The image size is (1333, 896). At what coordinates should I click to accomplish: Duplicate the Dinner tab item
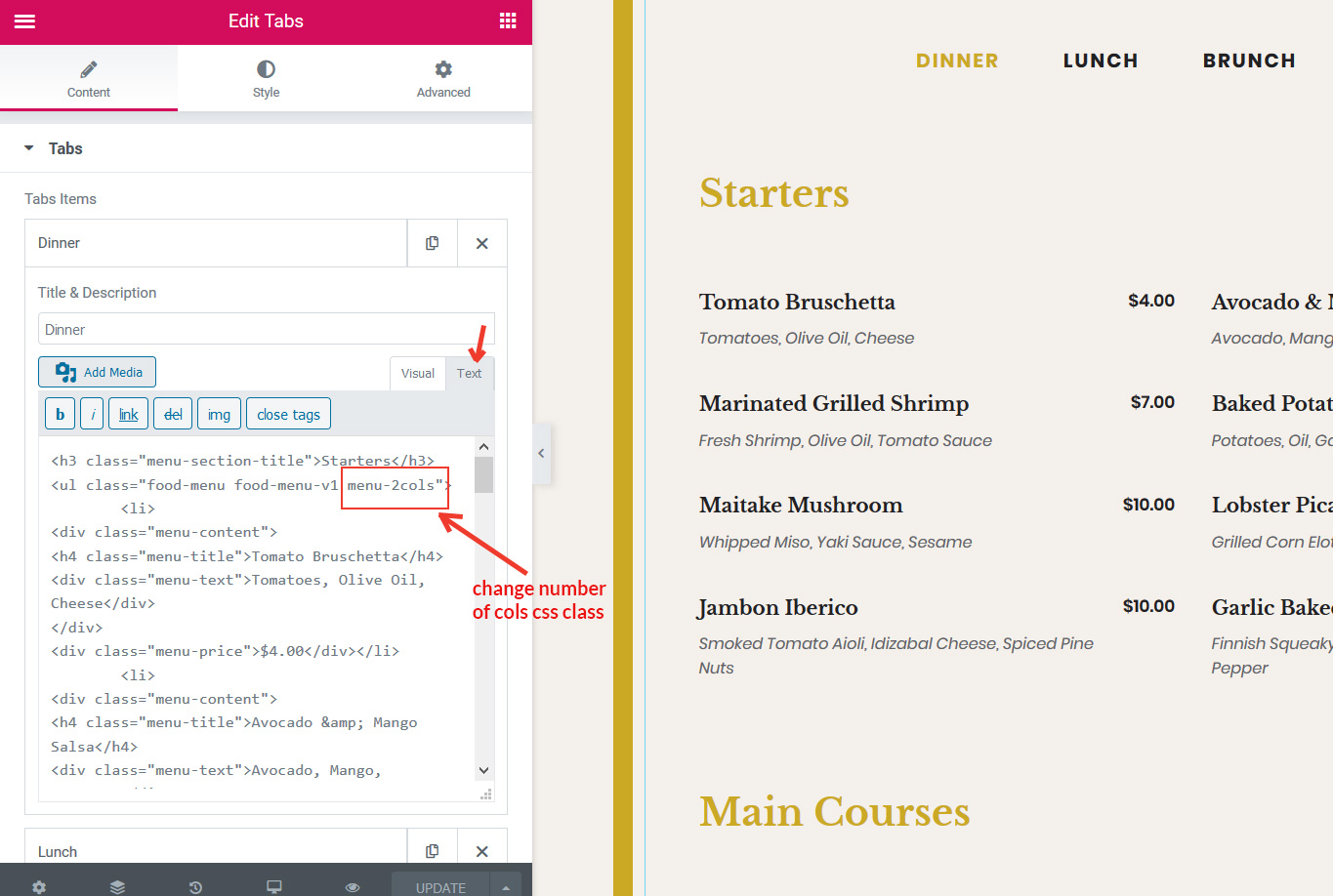tap(432, 243)
